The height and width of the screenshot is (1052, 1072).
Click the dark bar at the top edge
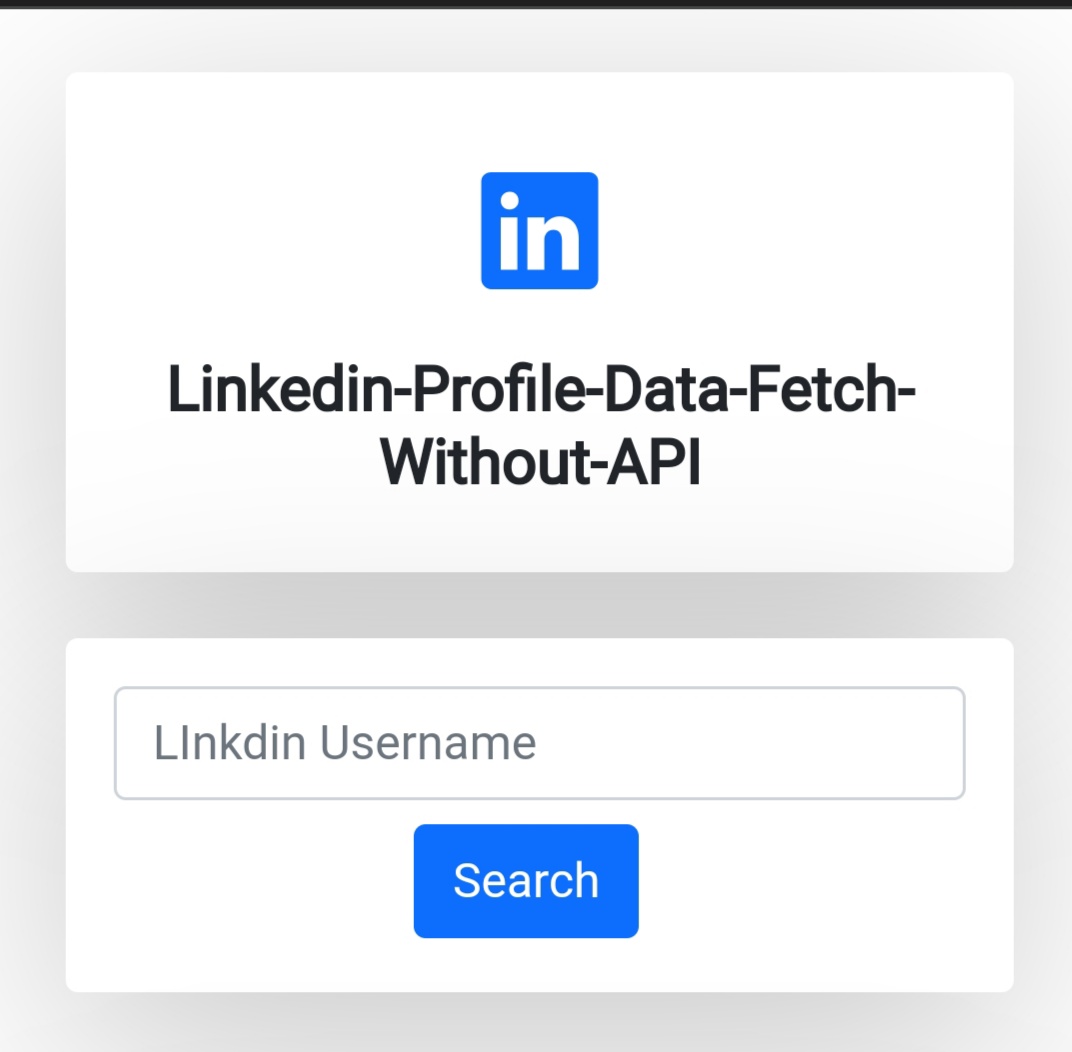pyautogui.click(x=536, y=4)
